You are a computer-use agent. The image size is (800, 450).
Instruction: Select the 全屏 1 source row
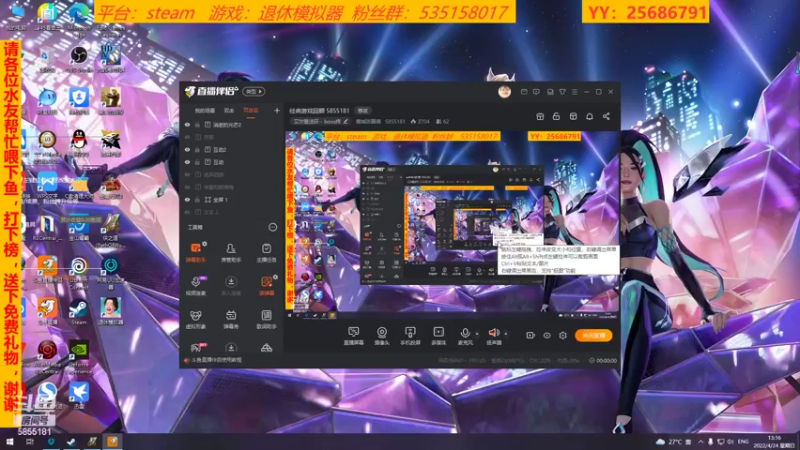(x=232, y=199)
